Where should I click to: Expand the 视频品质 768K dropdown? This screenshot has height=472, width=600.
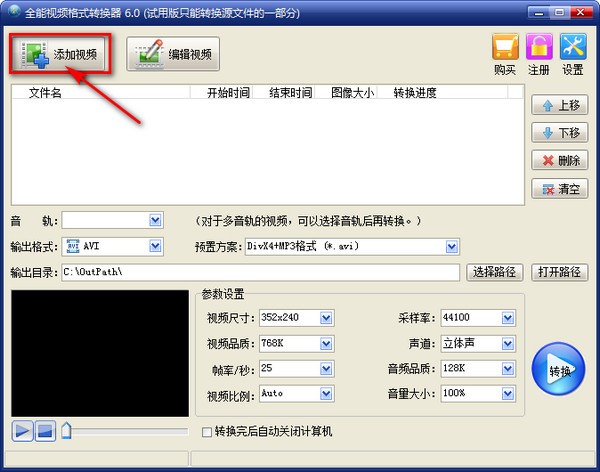point(326,344)
